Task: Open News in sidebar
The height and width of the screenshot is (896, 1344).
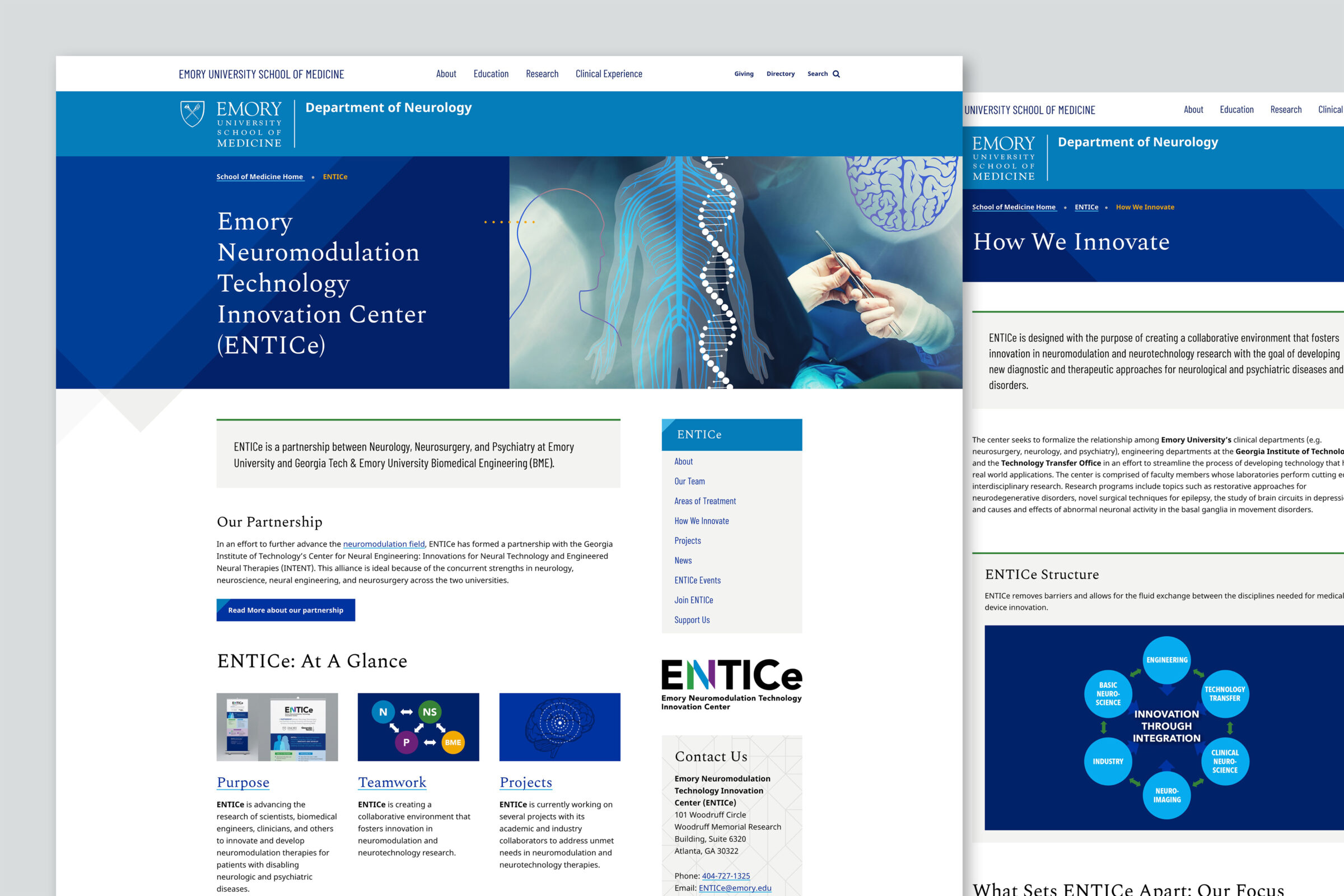Action: (683, 561)
